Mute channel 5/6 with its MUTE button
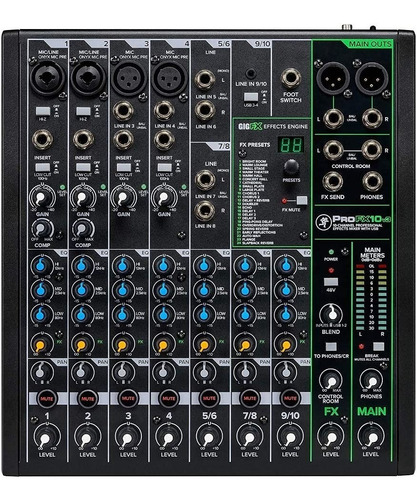Screen dimensions: 417x500 (209, 398)
